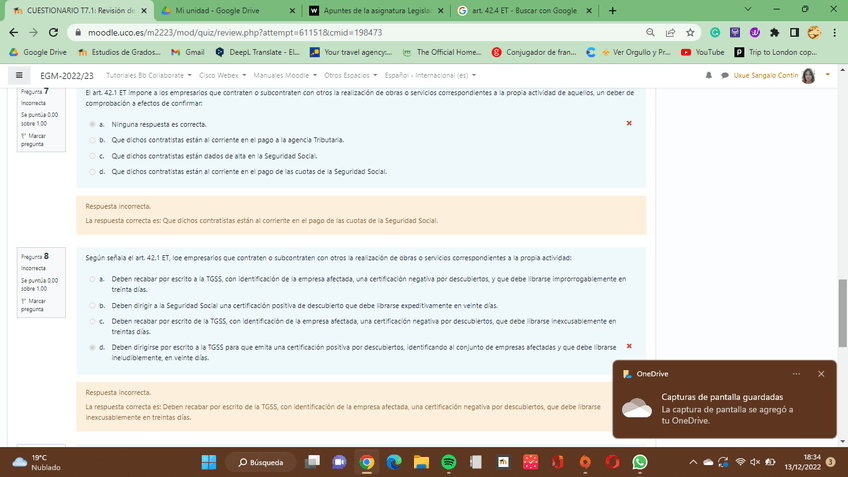
Task: Go to EGM-2022/23 course home
Action: pyautogui.click(x=67, y=76)
